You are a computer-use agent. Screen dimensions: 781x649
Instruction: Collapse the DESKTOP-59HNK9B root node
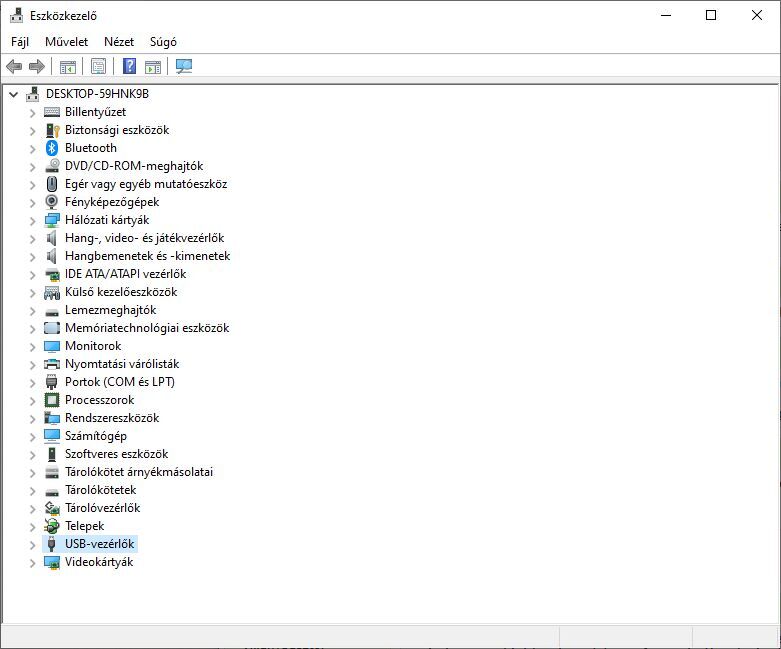[x=13, y=94]
